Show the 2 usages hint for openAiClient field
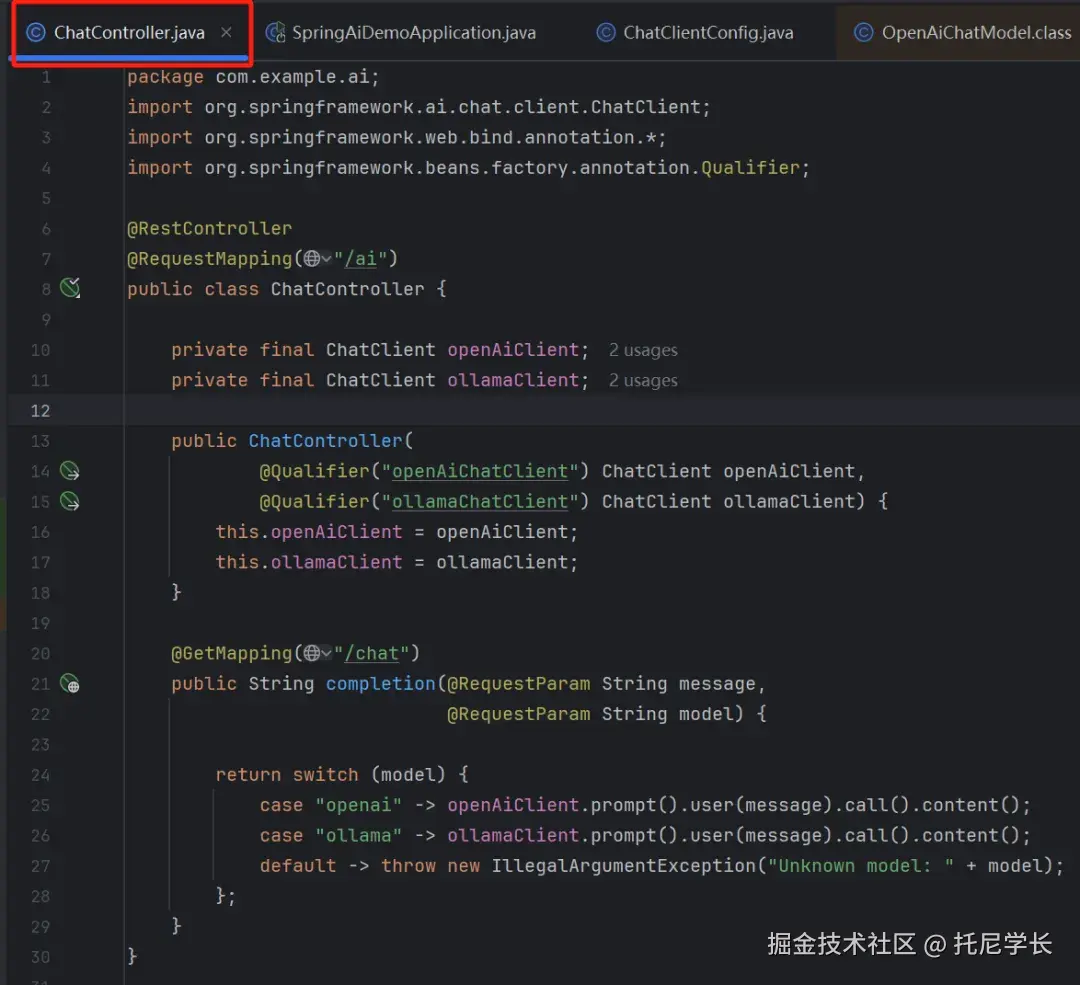1080x985 pixels. [x=643, y=350]
